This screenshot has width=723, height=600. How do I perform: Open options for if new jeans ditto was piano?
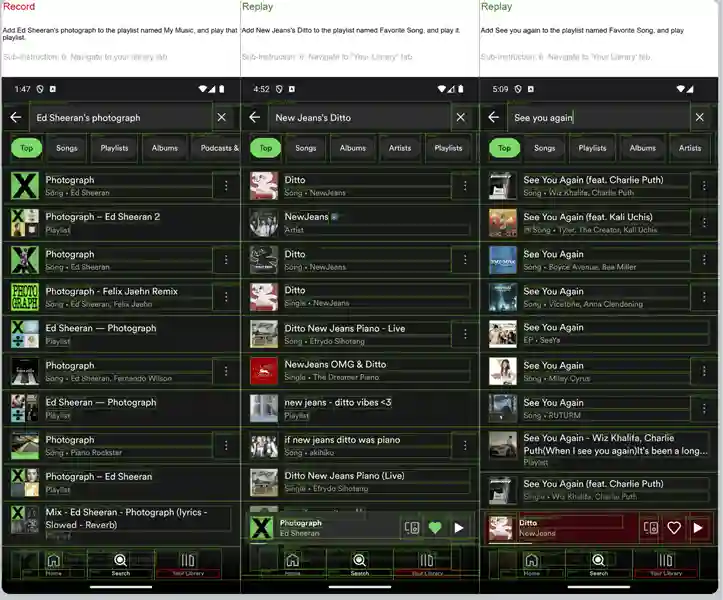click(465, 446)
